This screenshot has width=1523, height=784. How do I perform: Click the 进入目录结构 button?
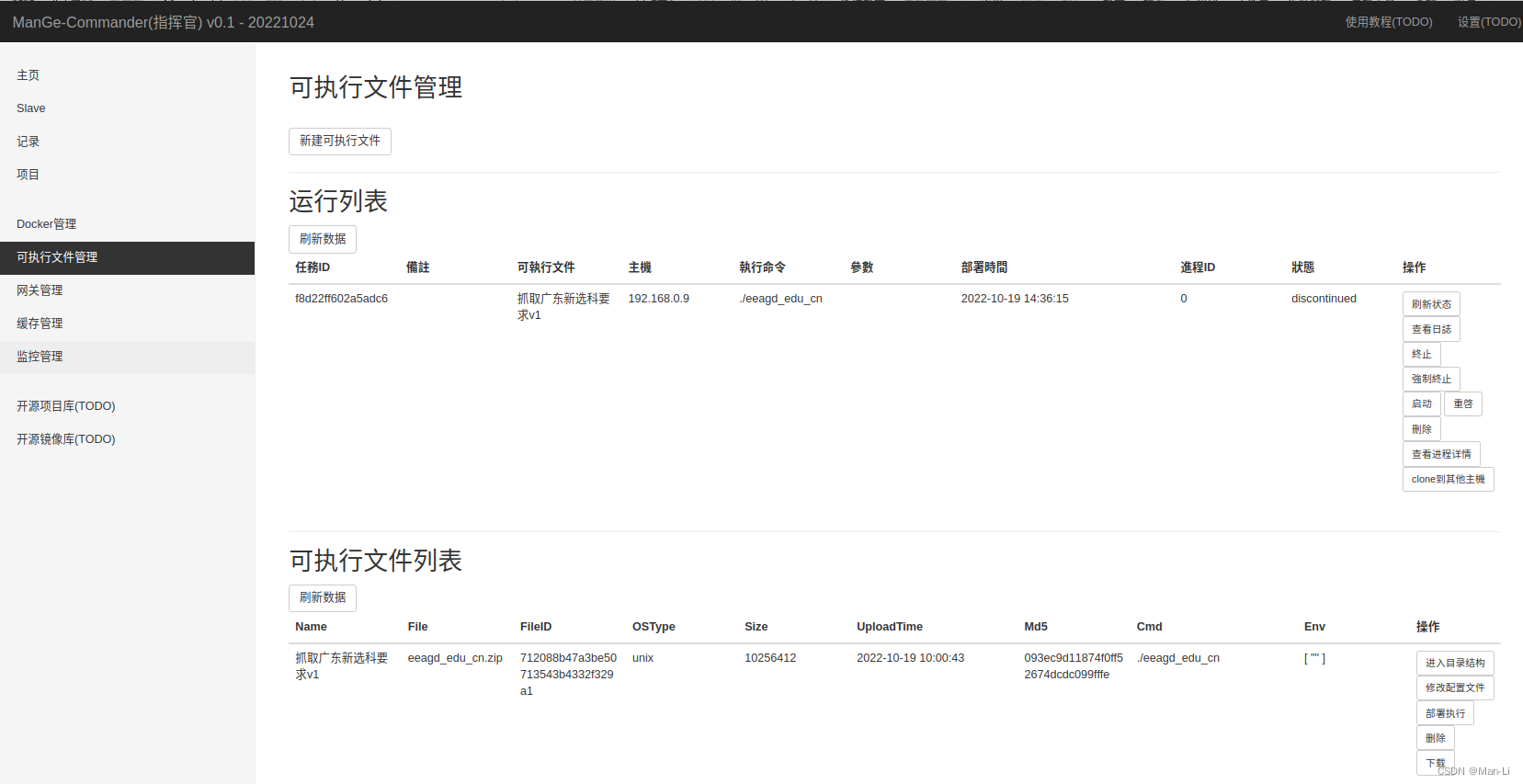point(1455,663)
